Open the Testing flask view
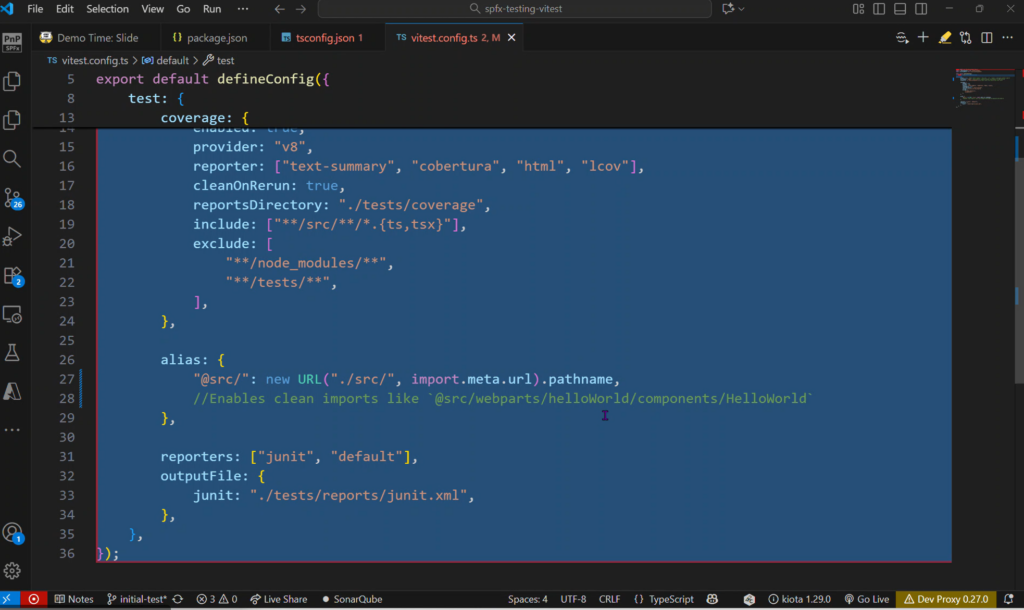The height and width of the screenshot is (610, 1024). tap(12, 353)
